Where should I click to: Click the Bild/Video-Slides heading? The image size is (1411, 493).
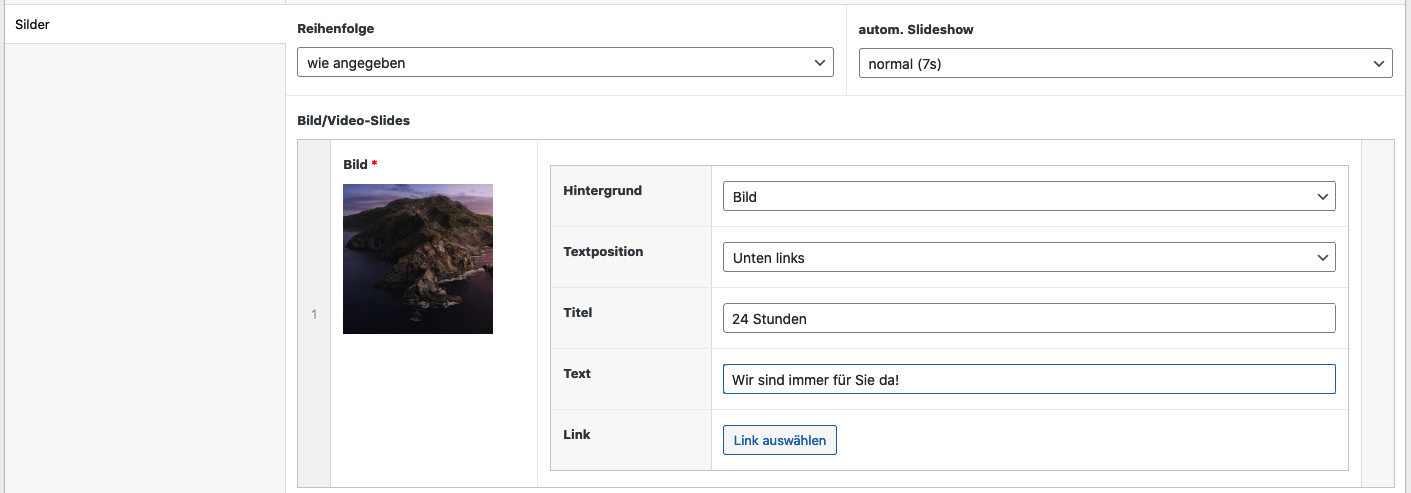pyautogui.click(x=354, y=120)
